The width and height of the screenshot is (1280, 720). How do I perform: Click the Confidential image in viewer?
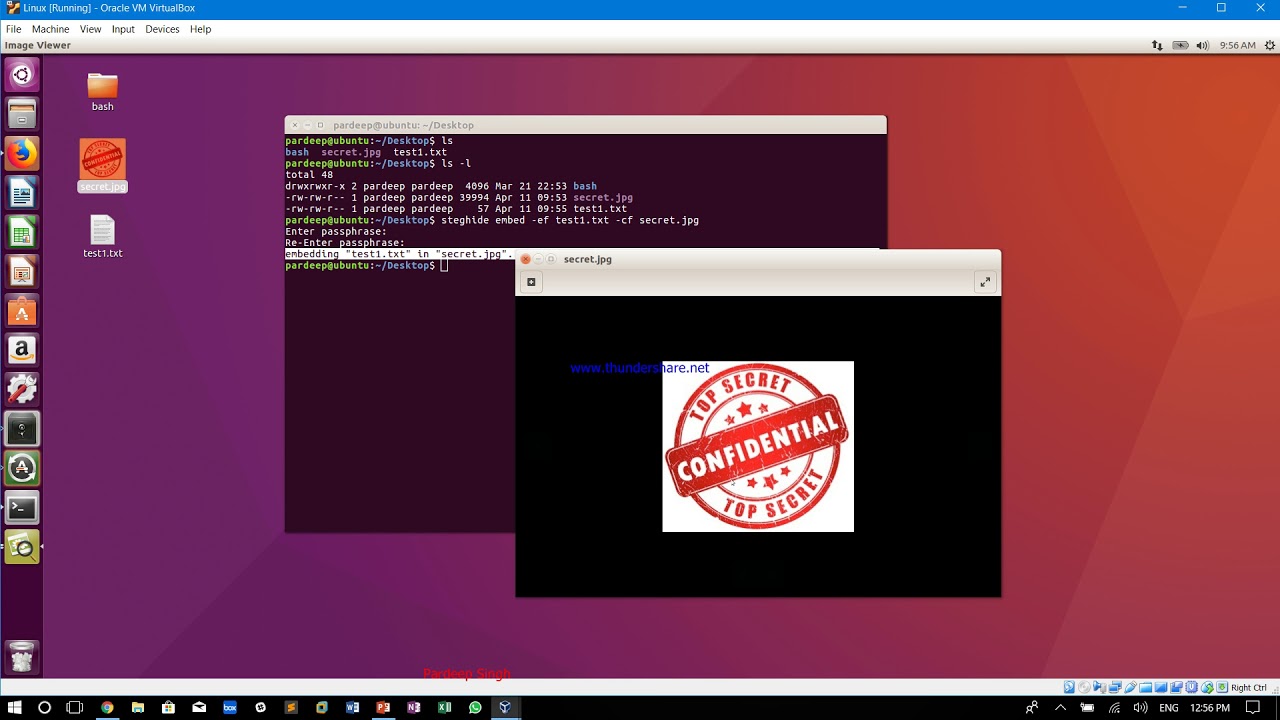click(x=758, y=446)
